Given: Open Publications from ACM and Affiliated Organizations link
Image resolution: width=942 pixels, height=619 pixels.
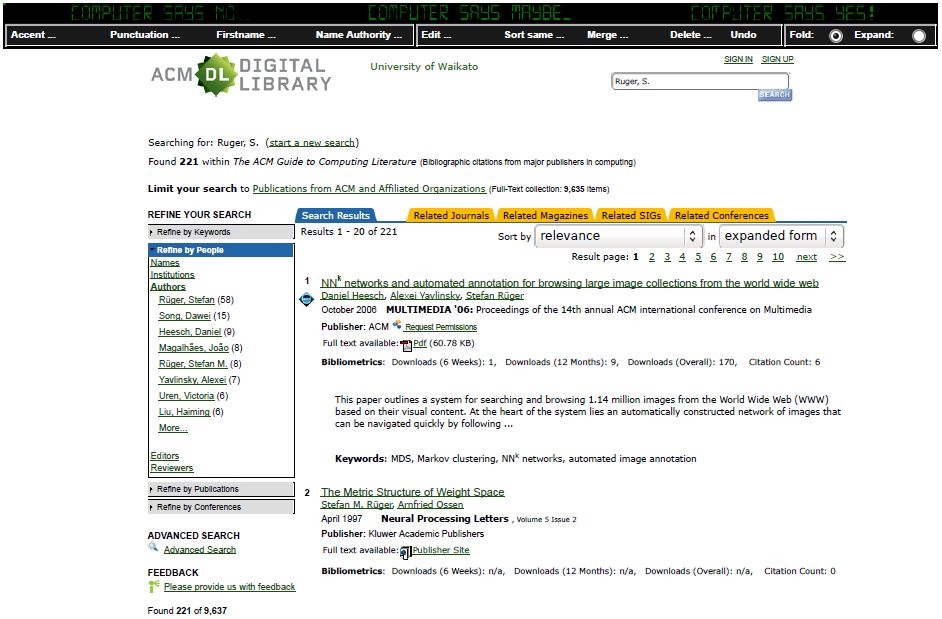Looking at the screenshot, I should pyautogui.click(x=369, y=189).
